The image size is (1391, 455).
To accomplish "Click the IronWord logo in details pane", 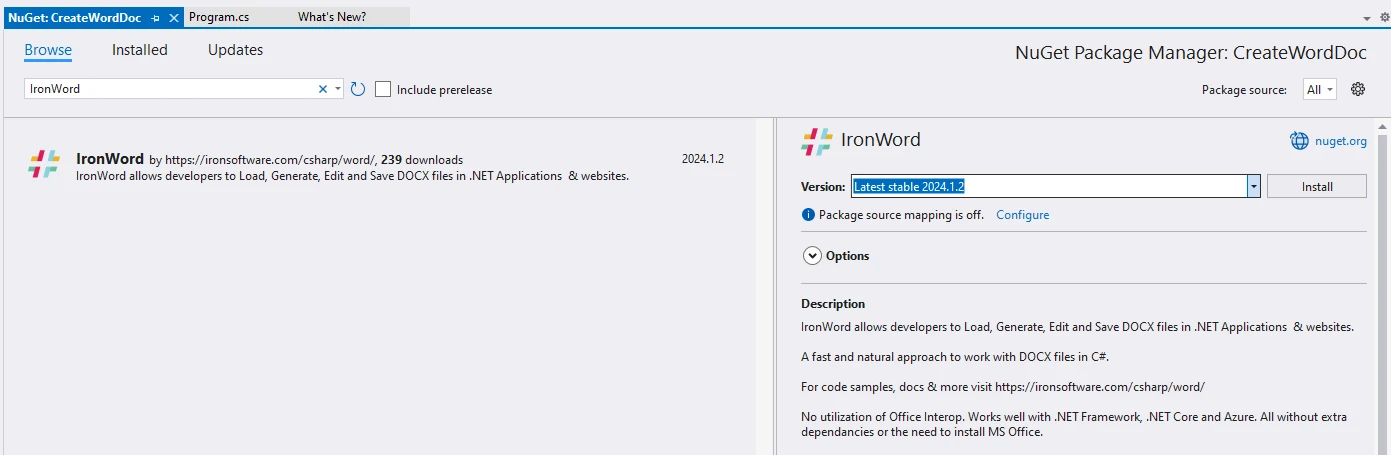I will (816, 141).
